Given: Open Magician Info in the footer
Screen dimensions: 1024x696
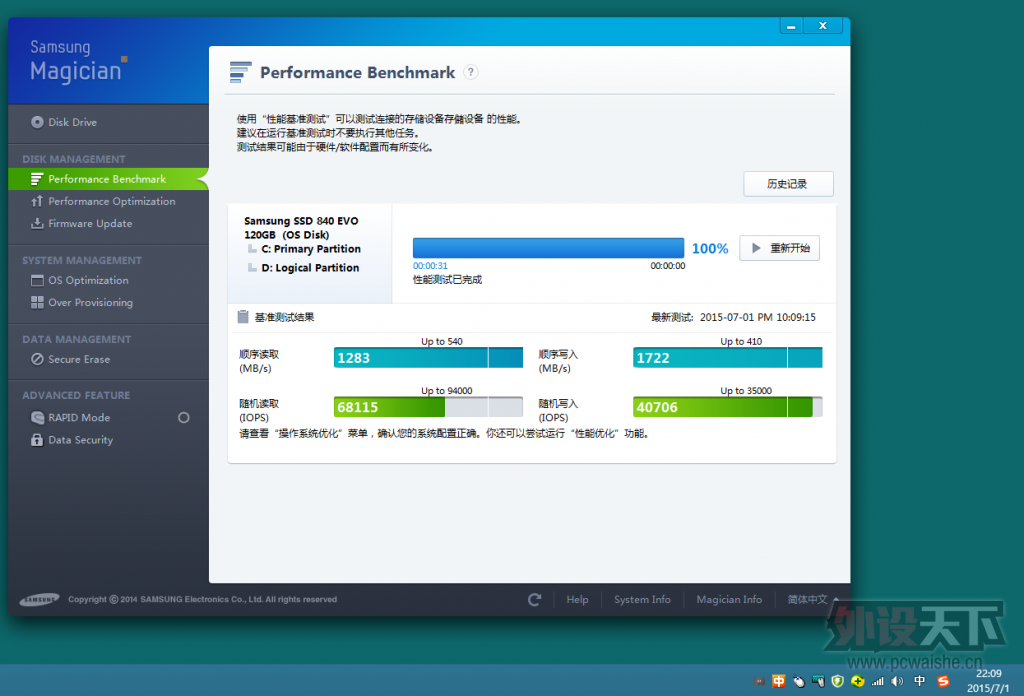Looking at the screenshot, I should point(729,599).
